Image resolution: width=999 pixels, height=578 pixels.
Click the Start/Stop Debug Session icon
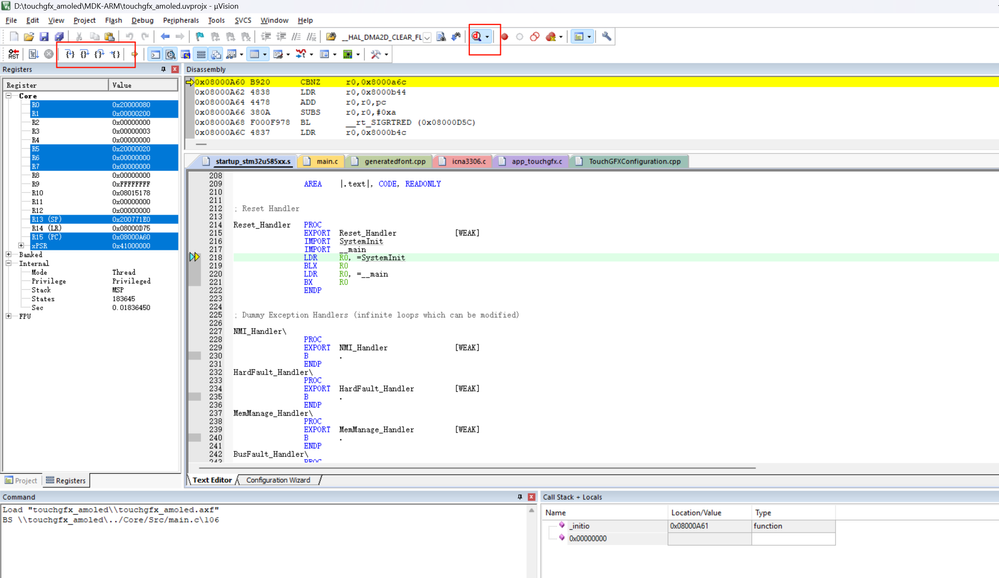click(478, 37)
